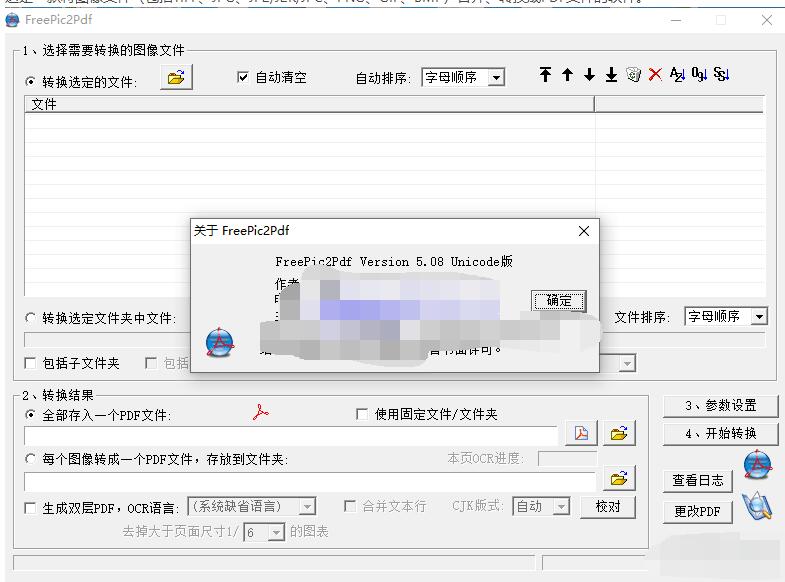Select 转换选定文件夹中文件 radio option

coord(31,317)
